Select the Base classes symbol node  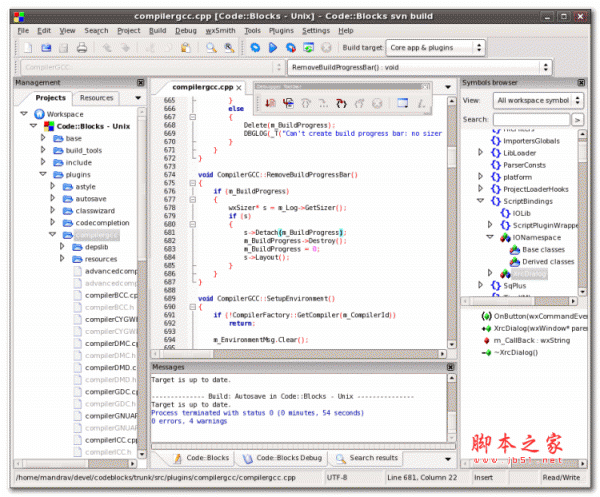[x=543, y=249]
